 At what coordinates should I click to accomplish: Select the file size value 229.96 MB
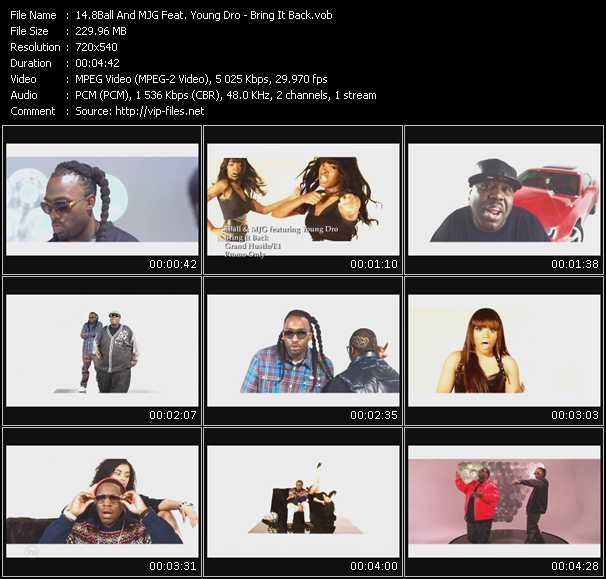pos(101,31)
